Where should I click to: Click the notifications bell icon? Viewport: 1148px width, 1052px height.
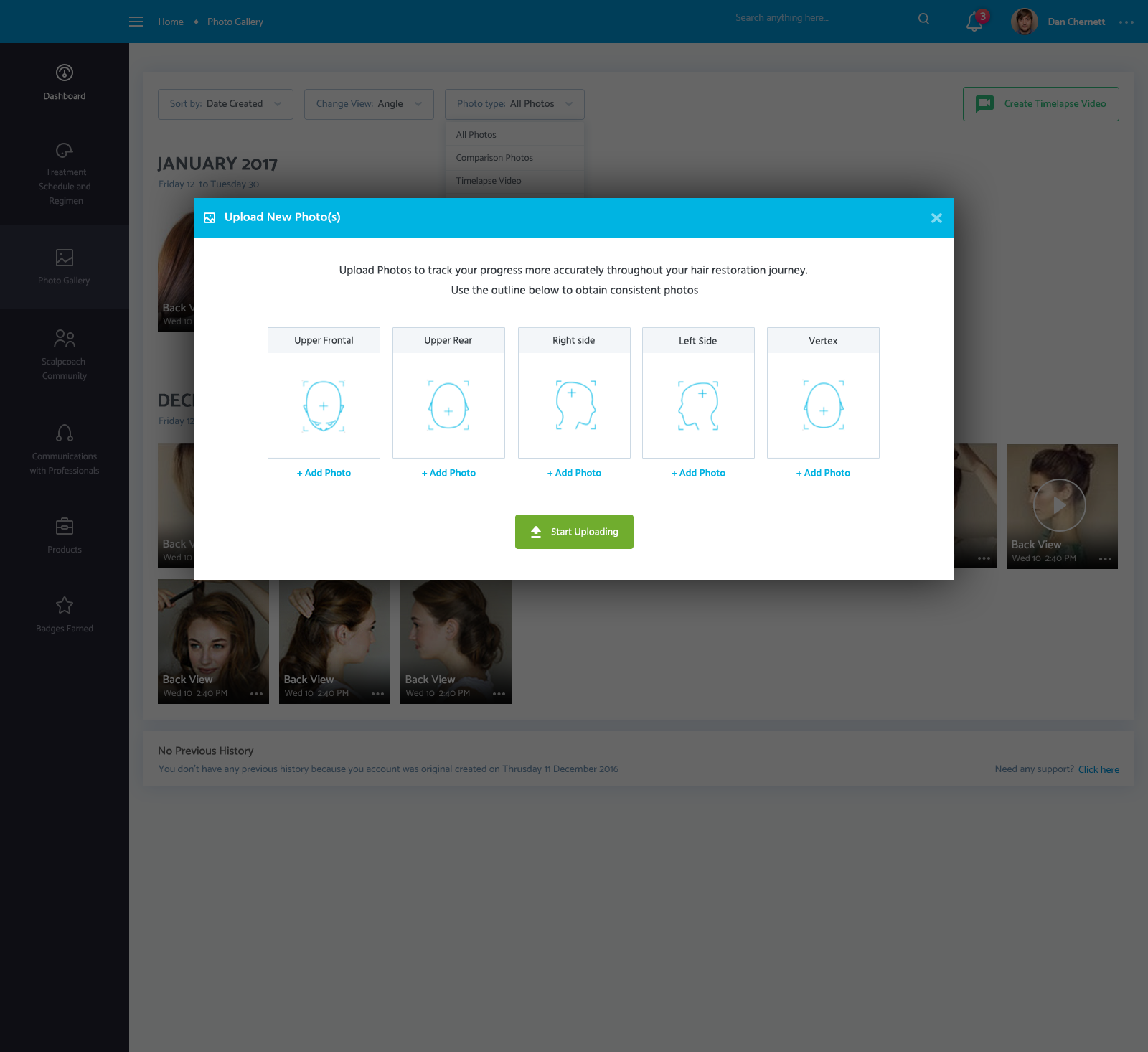point(974,22)
